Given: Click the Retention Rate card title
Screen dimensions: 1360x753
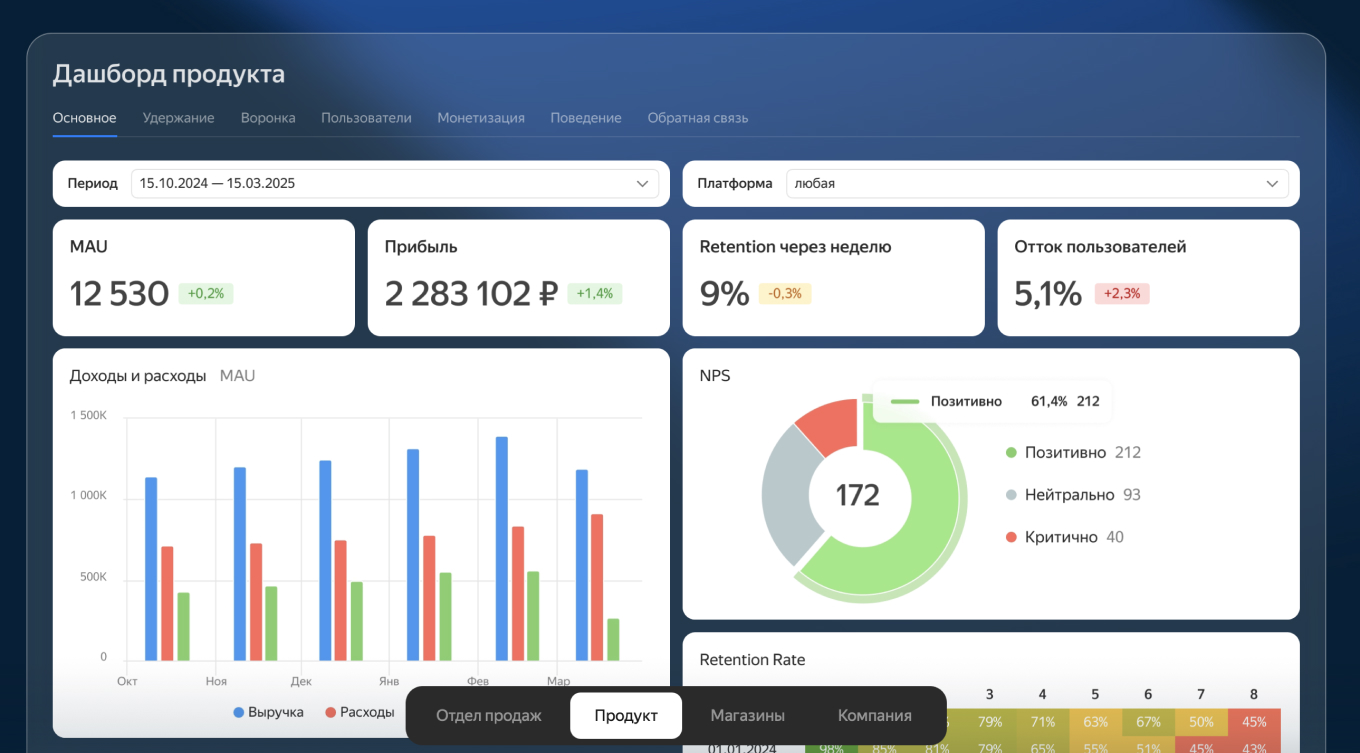Looking at the screenshot, I should 752,660.
